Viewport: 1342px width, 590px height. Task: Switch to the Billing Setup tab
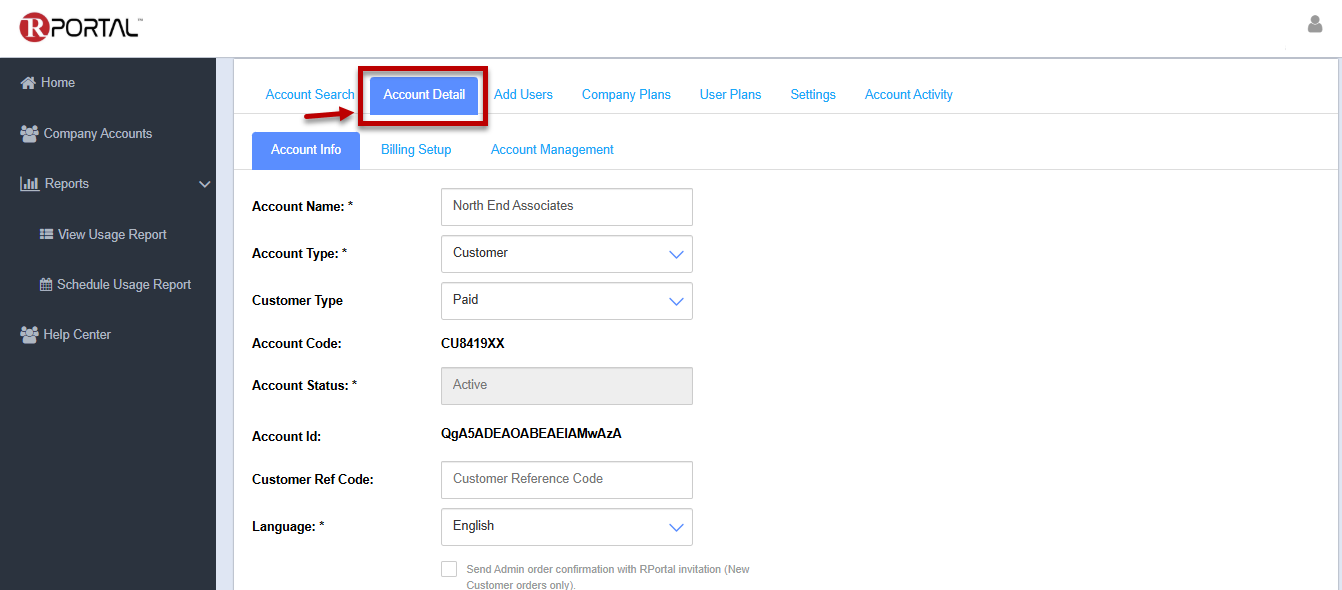416,150
